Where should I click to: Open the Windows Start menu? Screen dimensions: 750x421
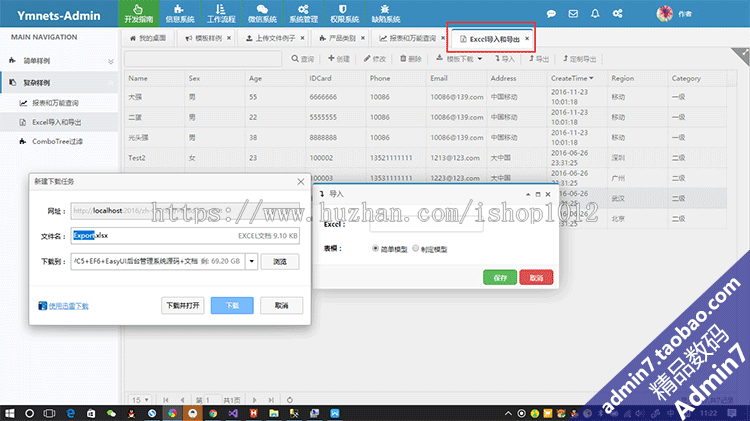pyautogui.click(x=9, y=413)
